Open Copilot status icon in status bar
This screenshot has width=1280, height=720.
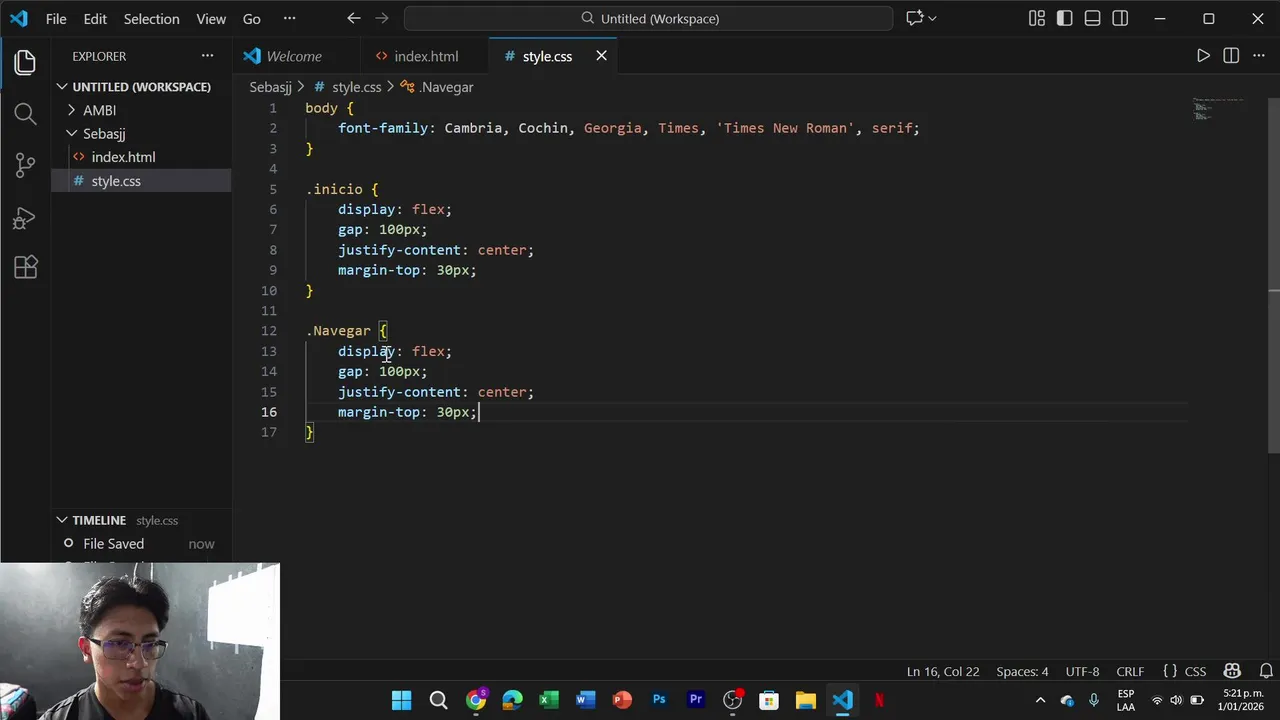click(x=1232, y=671)
